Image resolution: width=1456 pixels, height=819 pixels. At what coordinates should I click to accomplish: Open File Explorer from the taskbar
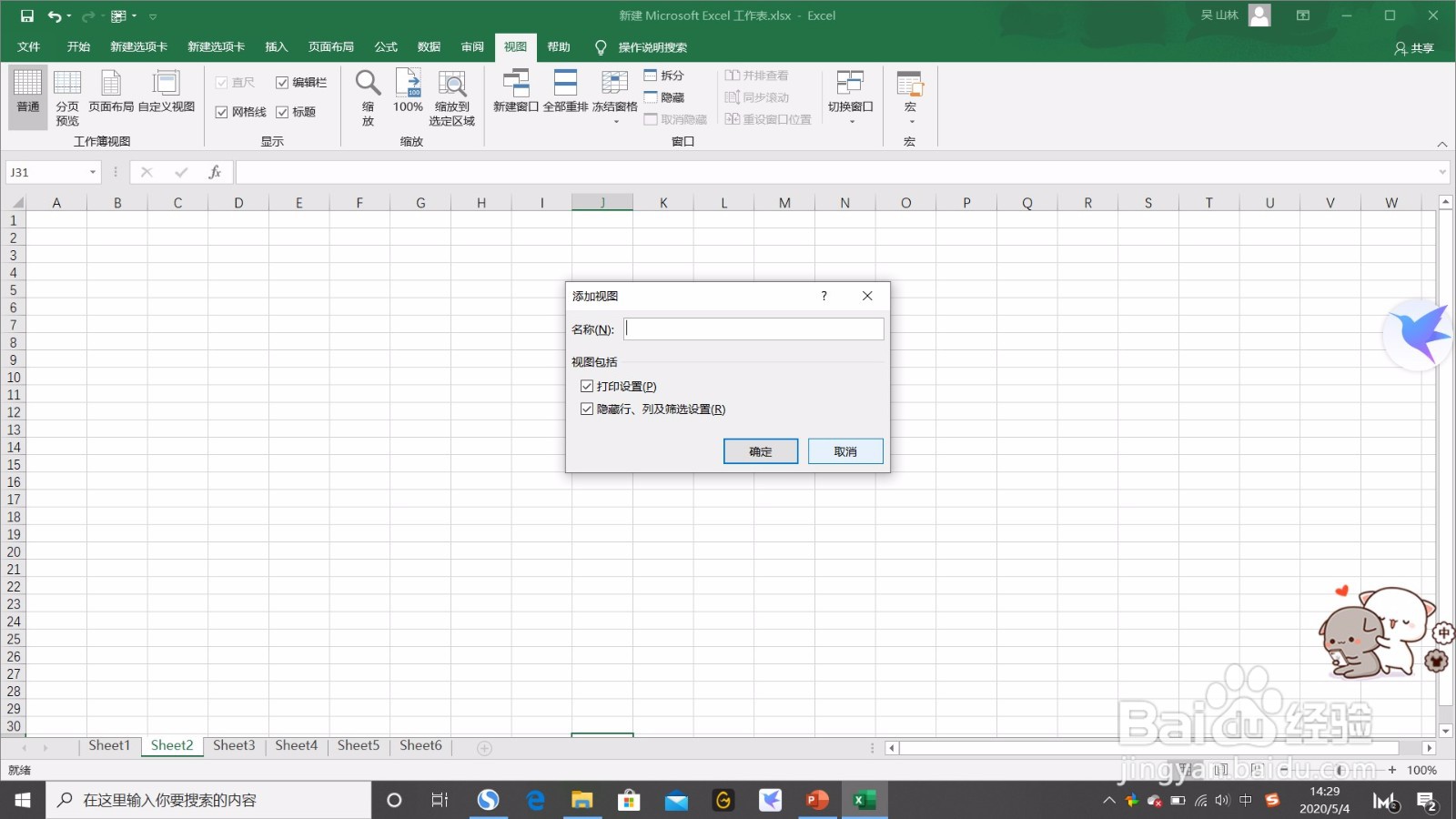(x=582, y=800)
